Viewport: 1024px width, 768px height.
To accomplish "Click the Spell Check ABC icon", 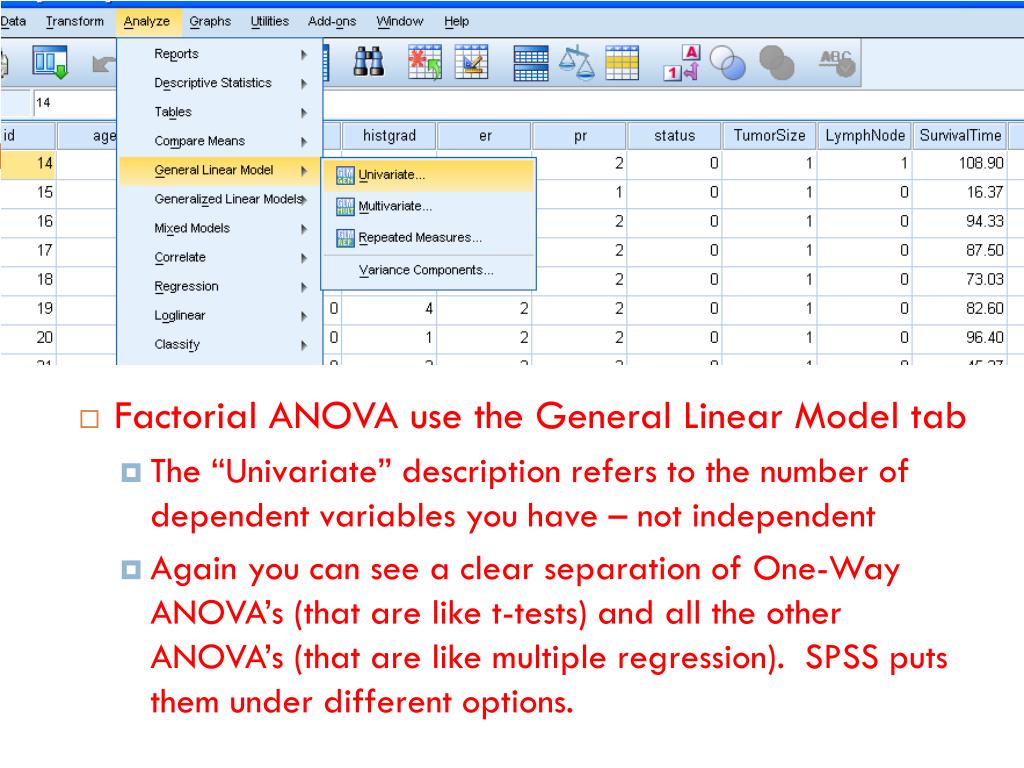I will click(837, 63).
